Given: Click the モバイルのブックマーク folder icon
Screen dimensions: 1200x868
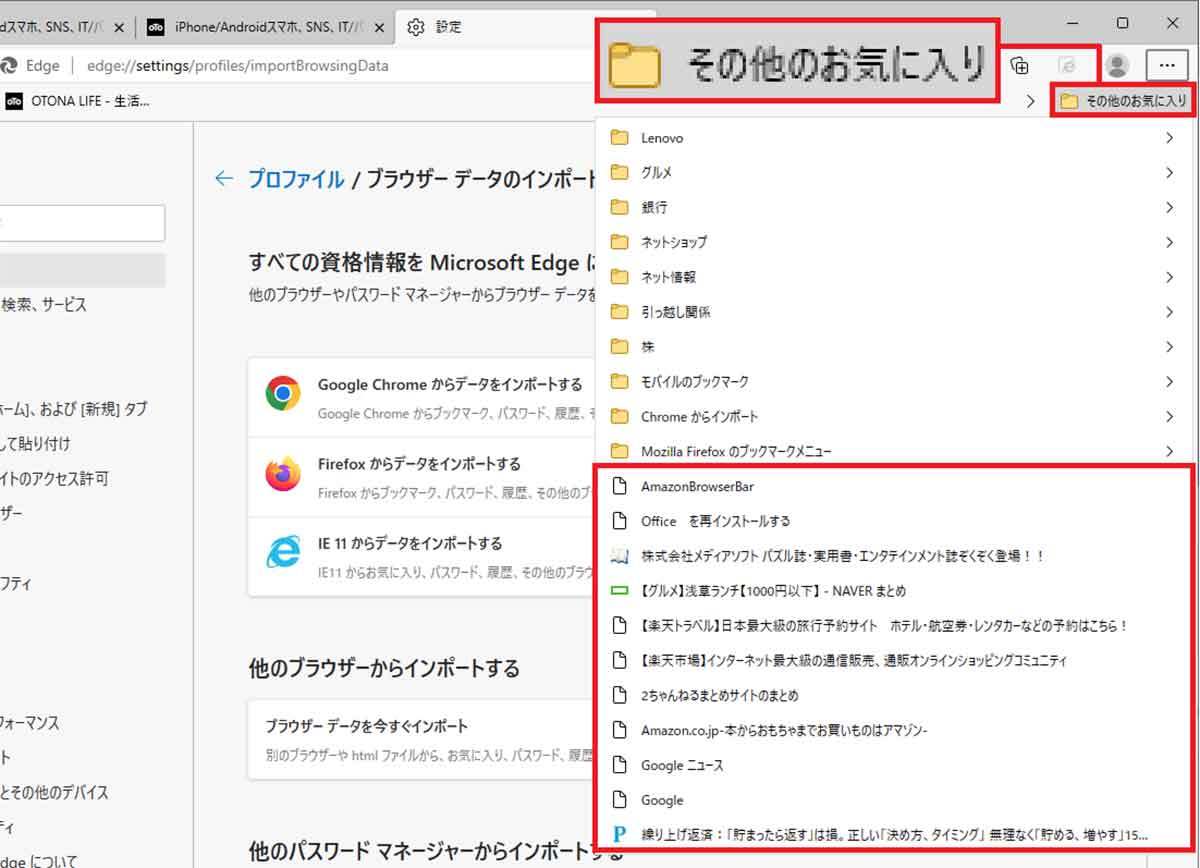Looking at the screenshot, I should point(619,382).
